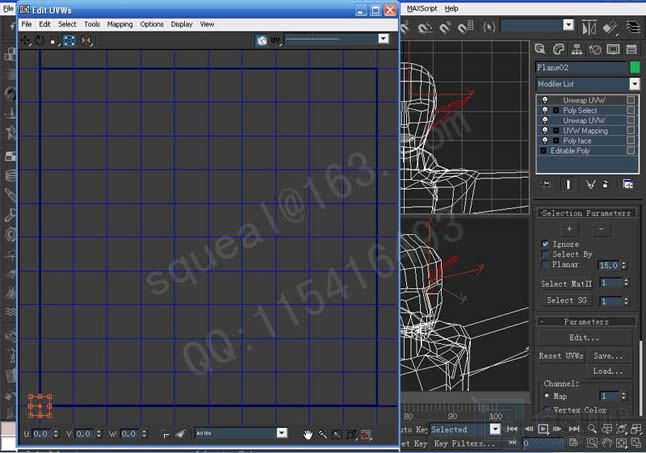
Task: Open the Mapping menu
Action: [x=119, y=24]
